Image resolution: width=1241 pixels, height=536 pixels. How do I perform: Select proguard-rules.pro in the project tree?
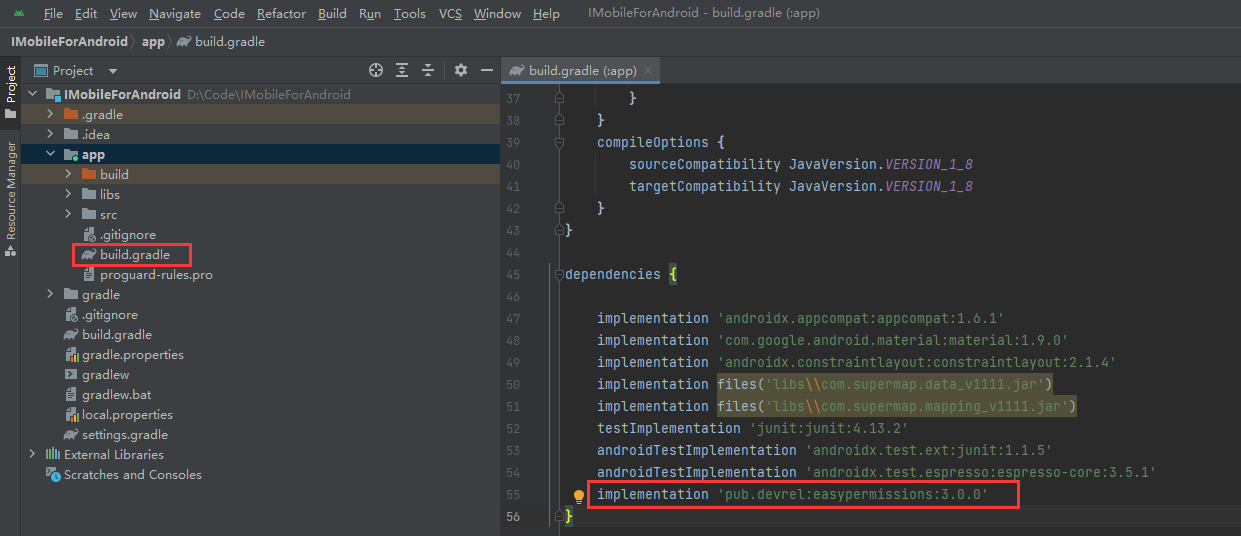pyautogui.click(x=156, y=275)
